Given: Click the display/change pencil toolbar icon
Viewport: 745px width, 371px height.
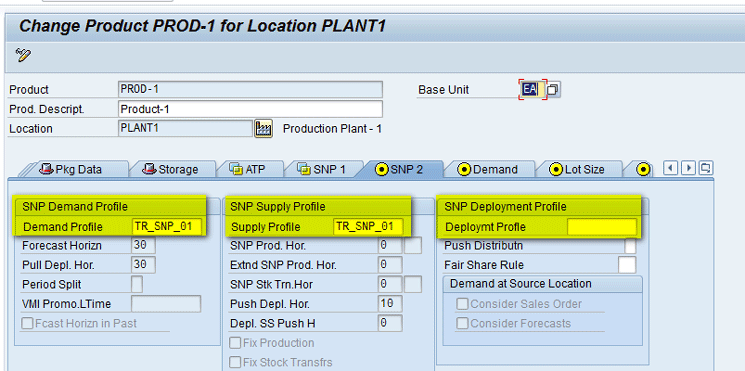Looking at the screenshot, I should coord(23,55).
